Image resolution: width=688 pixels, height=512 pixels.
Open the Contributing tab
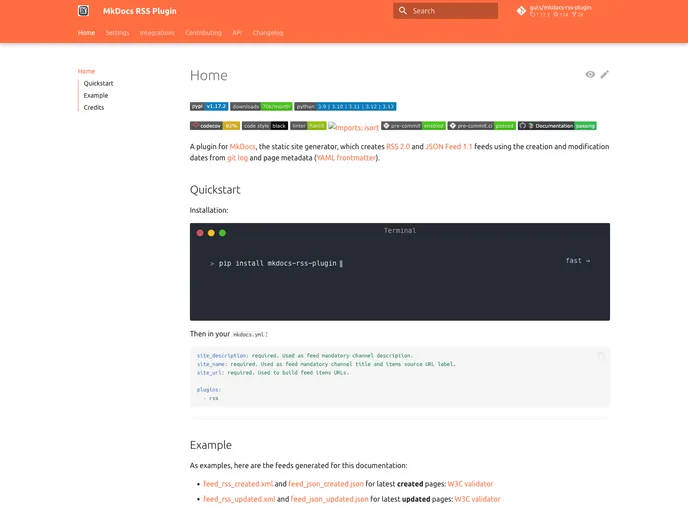point(204,33)
